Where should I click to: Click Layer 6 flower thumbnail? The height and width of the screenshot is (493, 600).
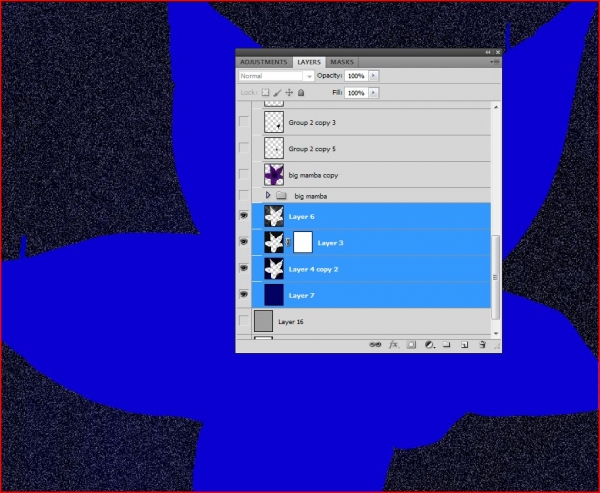274,216
